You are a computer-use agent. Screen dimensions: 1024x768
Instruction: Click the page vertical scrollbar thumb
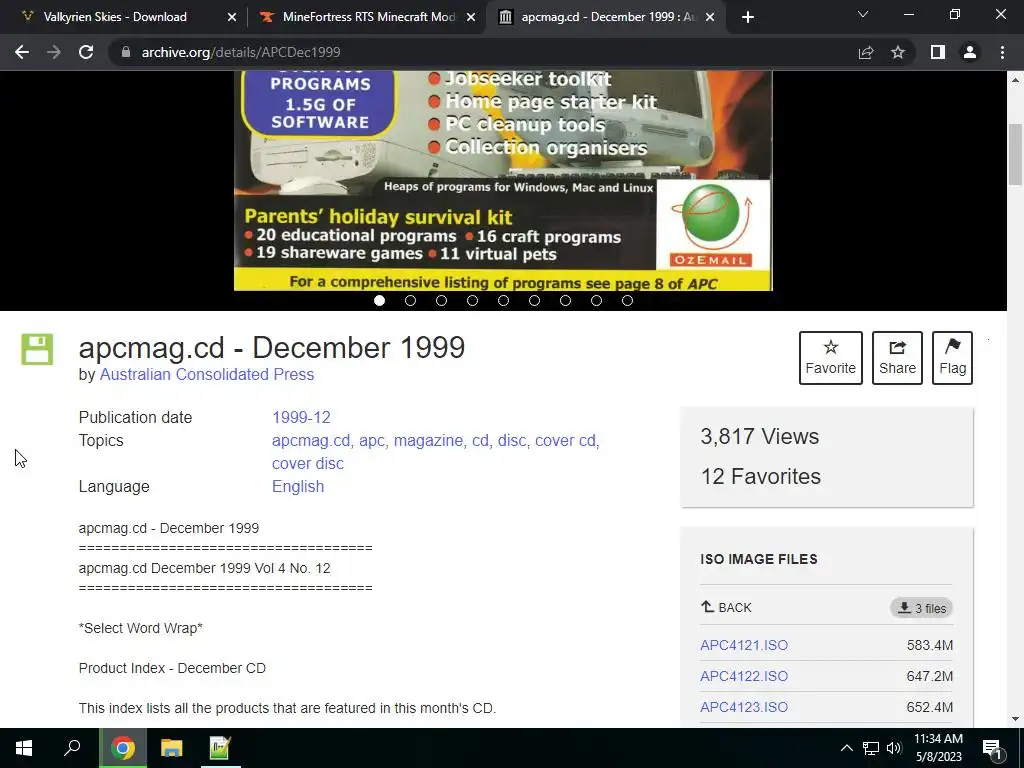coord(1015,154)
